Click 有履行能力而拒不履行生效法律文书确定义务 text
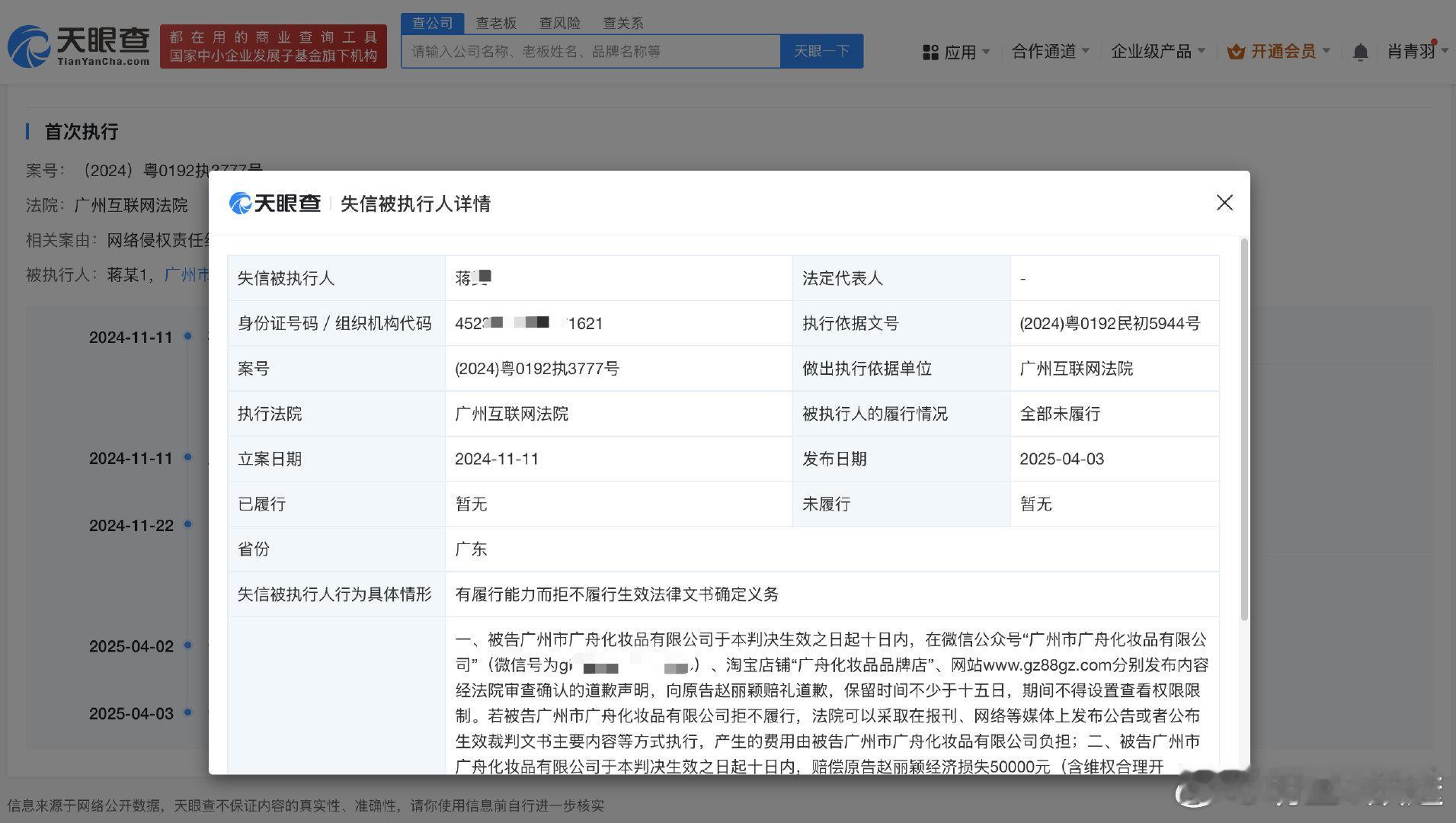1456x823 pixels. pos(616,594)
